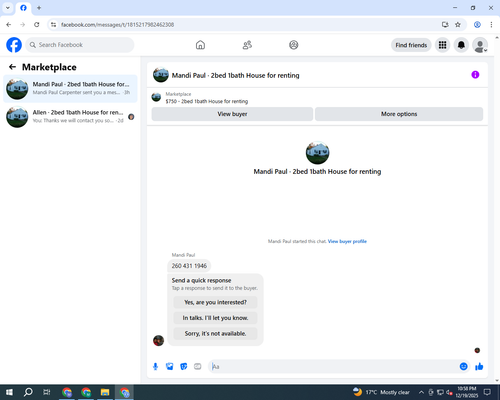Image resolution: width=500 pixels, height=400 pixels.
Task: Click the address bar URL
Action: coord(117,25)
